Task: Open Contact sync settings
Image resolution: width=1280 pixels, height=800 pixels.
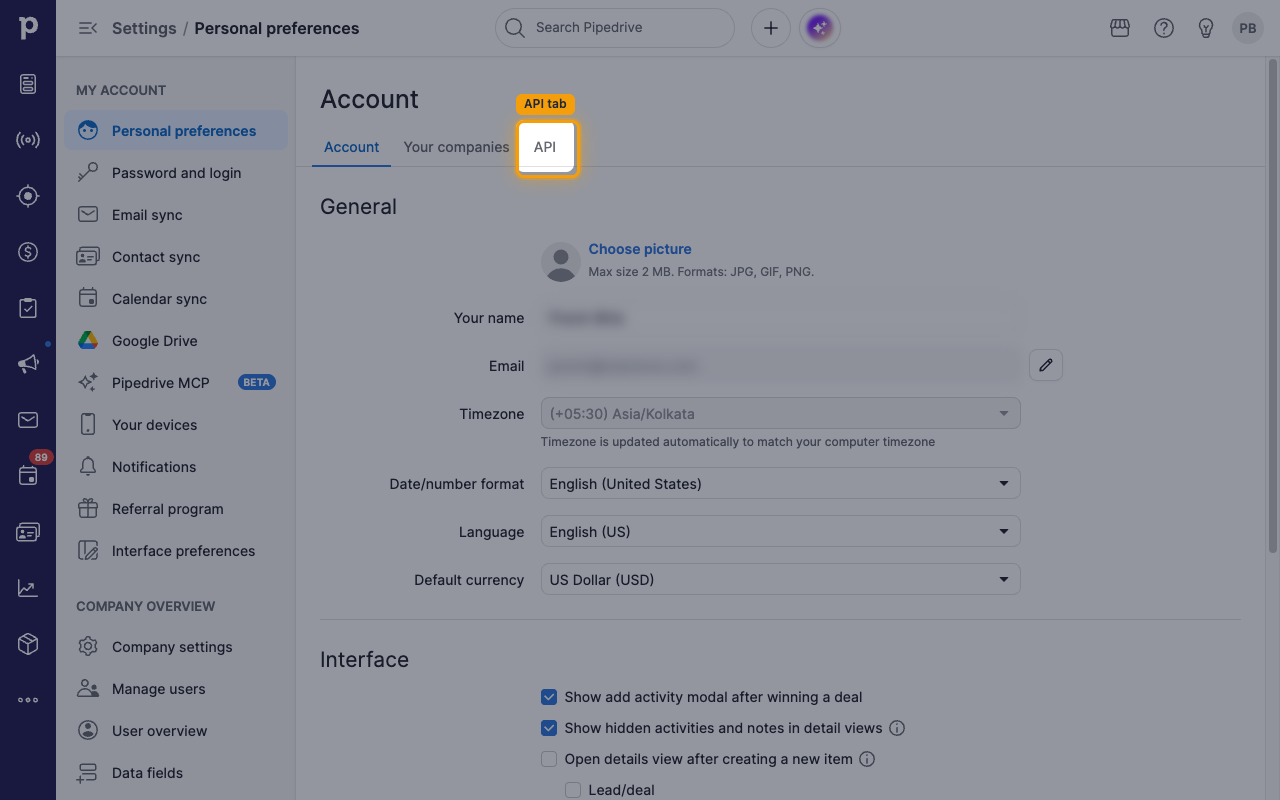Action: click(176, 257)
